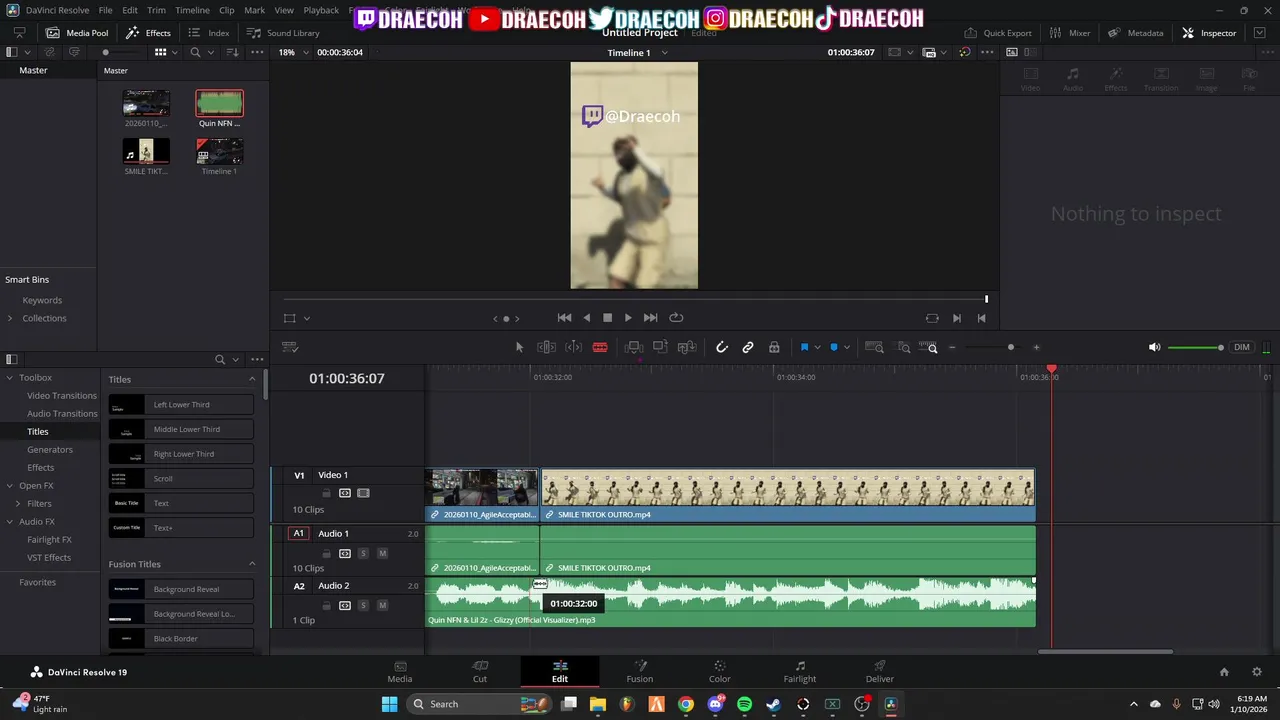The image size is (1280, 720).
Task: Solo the Audio 1 track
Action: point(363,553)
